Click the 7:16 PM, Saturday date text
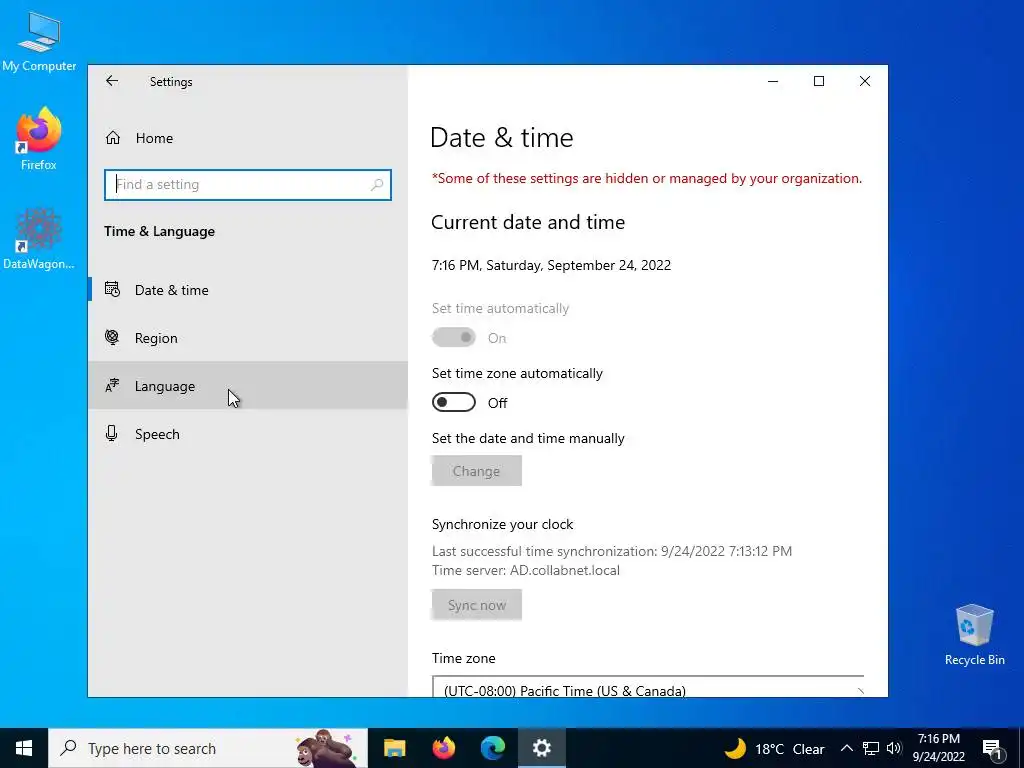The width and height of the screenshot is (1024, 768). pyautogui.click(x=551, y=265)
